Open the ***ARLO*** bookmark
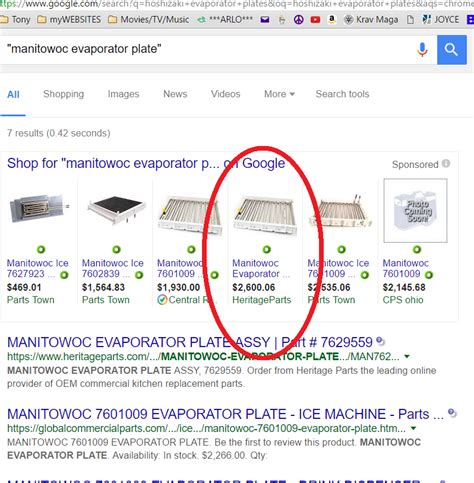 tap(225, 20)
